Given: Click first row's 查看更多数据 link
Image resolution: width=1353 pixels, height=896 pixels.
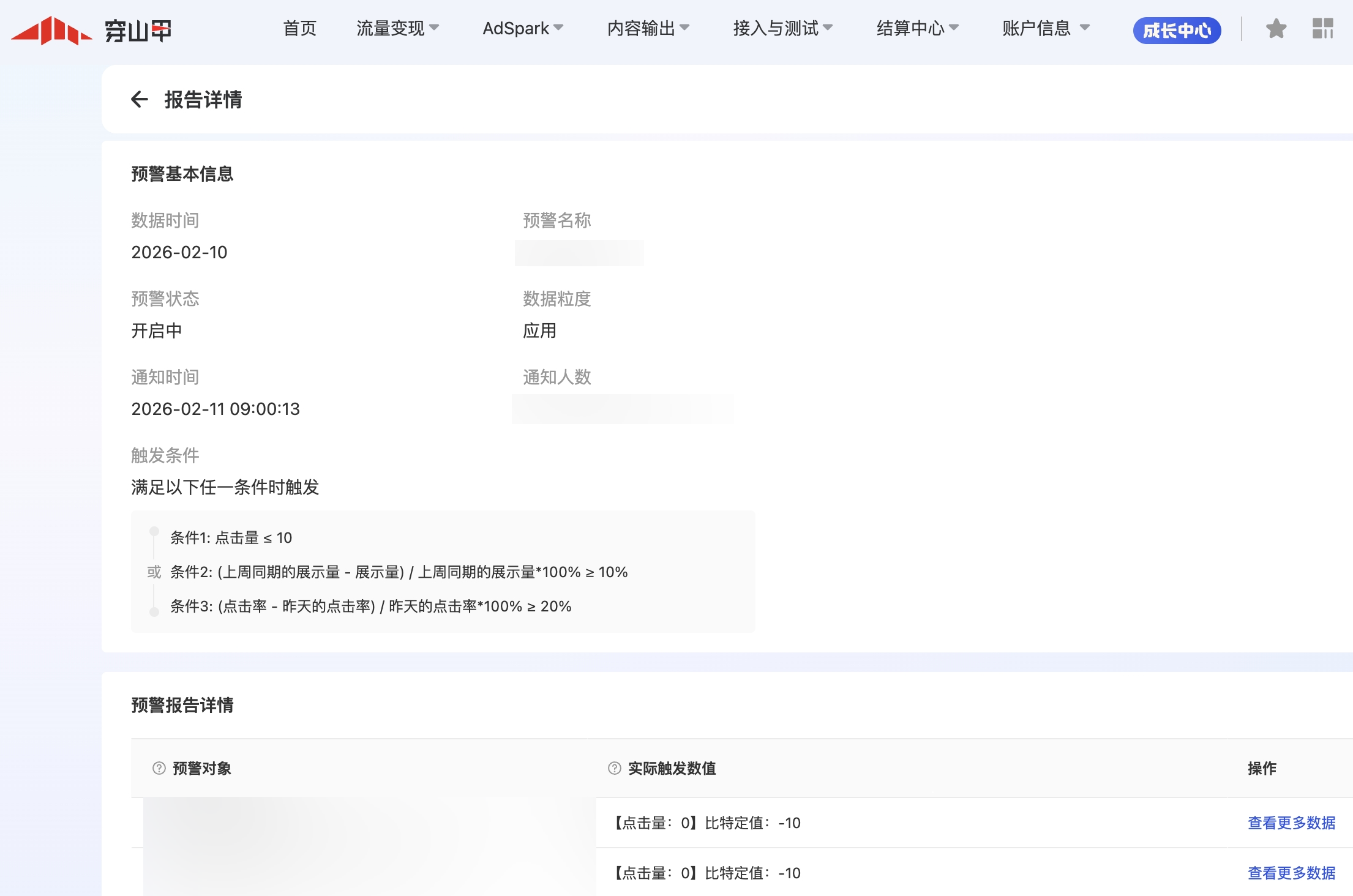Looking at the screenshot, I should [x=1291, y=823].
